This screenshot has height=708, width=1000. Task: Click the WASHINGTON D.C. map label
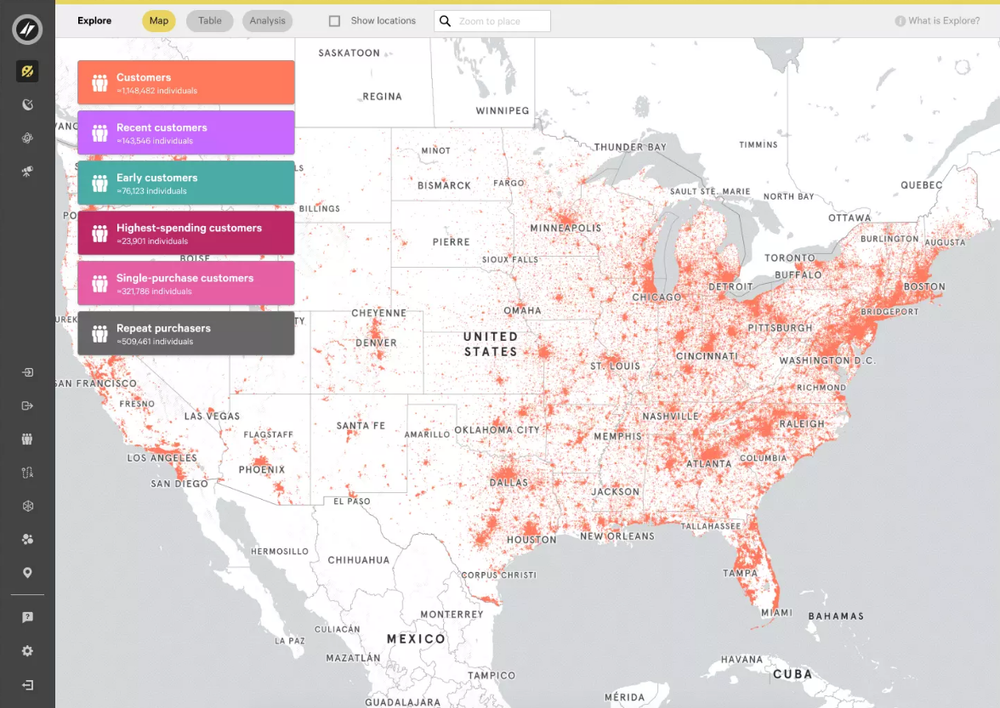(x=827, y=360)
